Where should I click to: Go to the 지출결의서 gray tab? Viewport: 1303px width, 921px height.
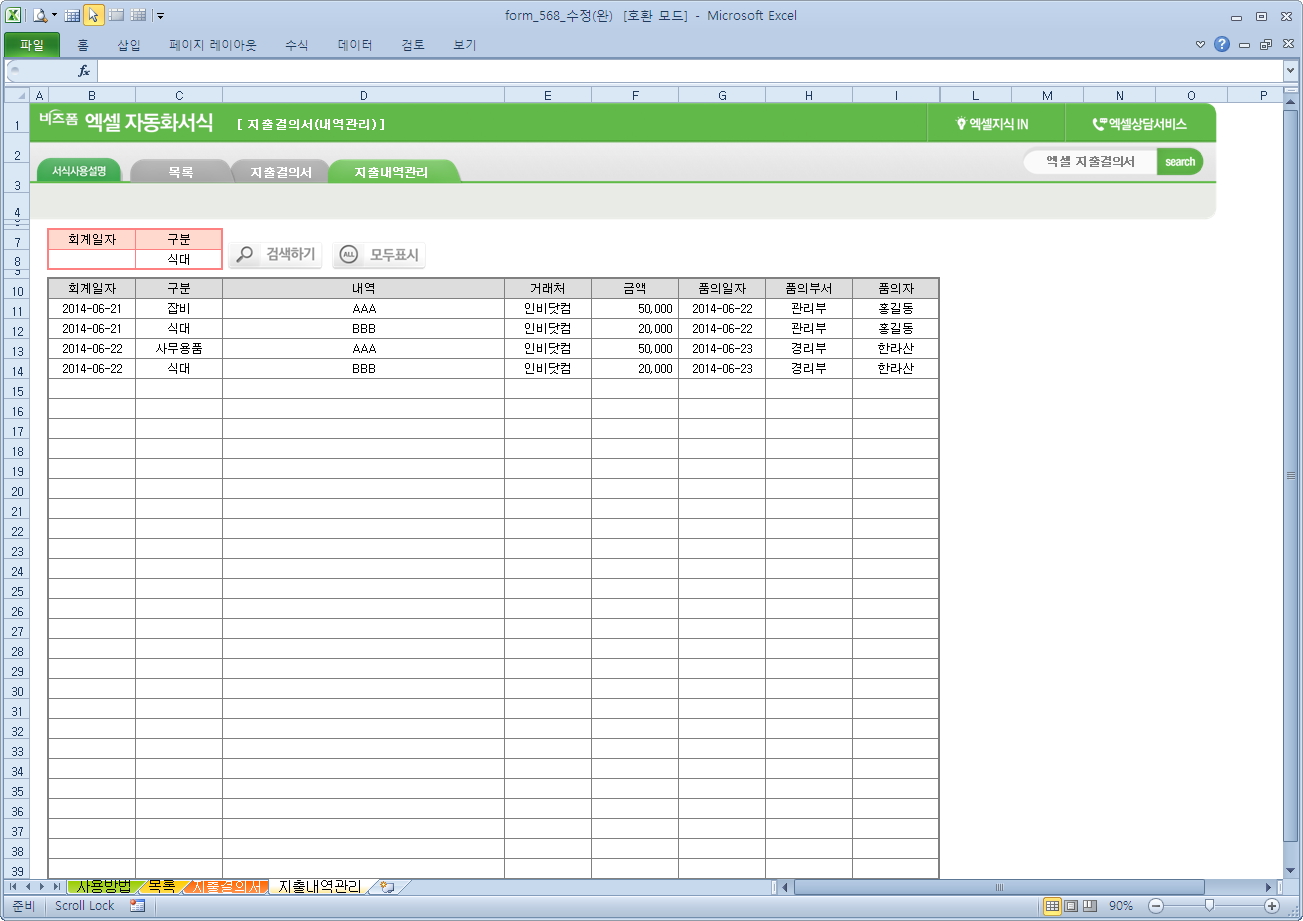click(x=281, y=172)
